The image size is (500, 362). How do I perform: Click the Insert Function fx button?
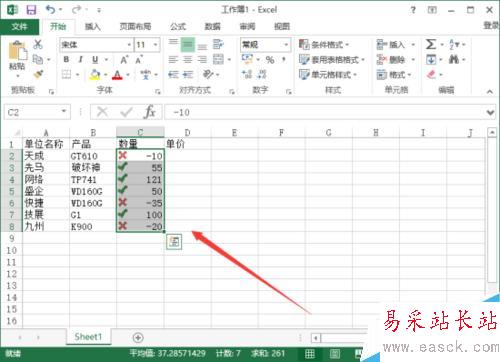(150, 112)
